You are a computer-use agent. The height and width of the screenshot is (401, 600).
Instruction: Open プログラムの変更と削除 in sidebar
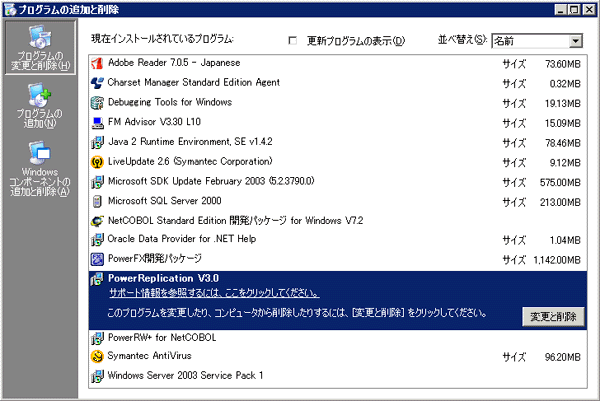(x=40, y=47)
